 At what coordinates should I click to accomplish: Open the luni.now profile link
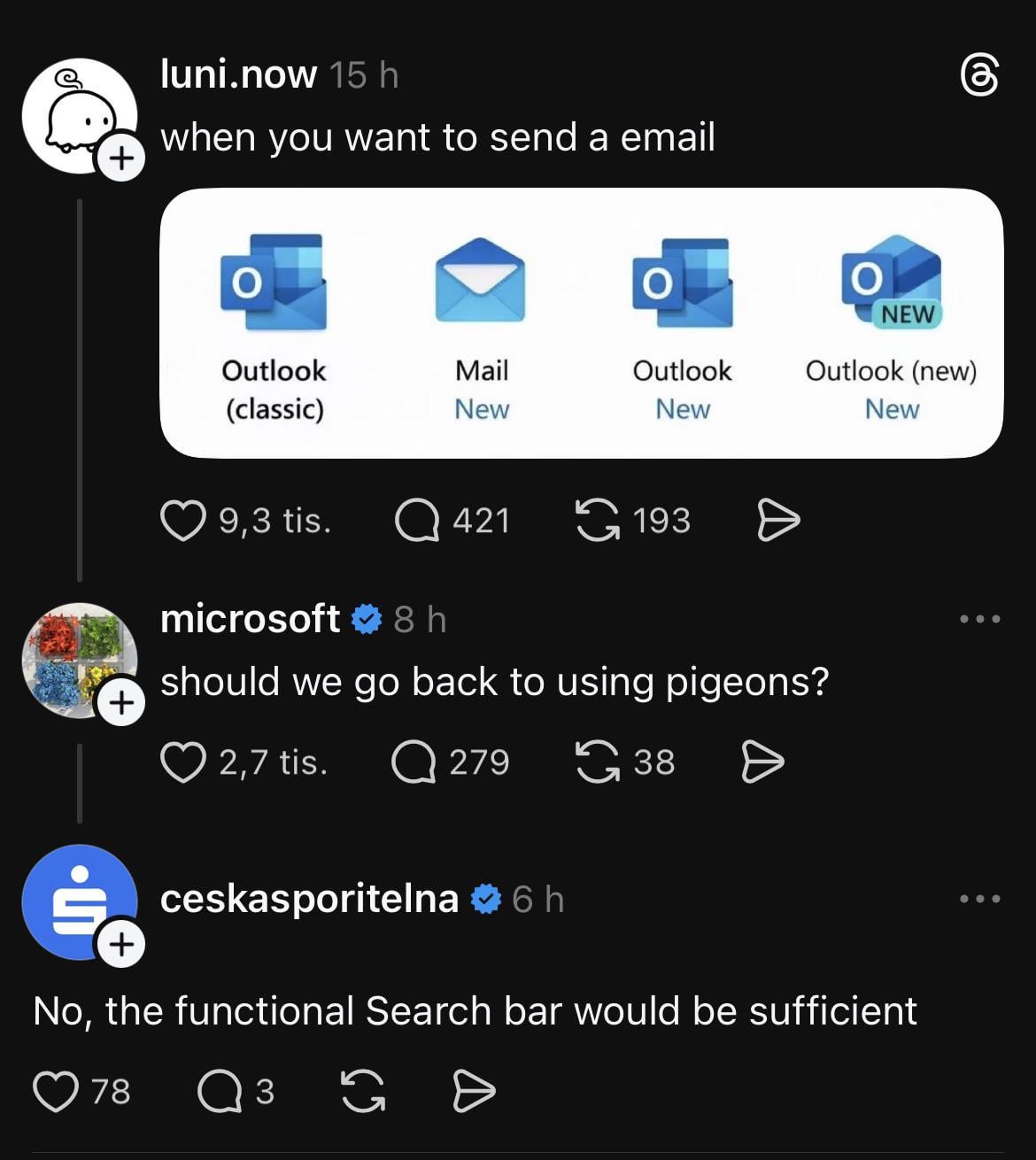pos(238,74)
